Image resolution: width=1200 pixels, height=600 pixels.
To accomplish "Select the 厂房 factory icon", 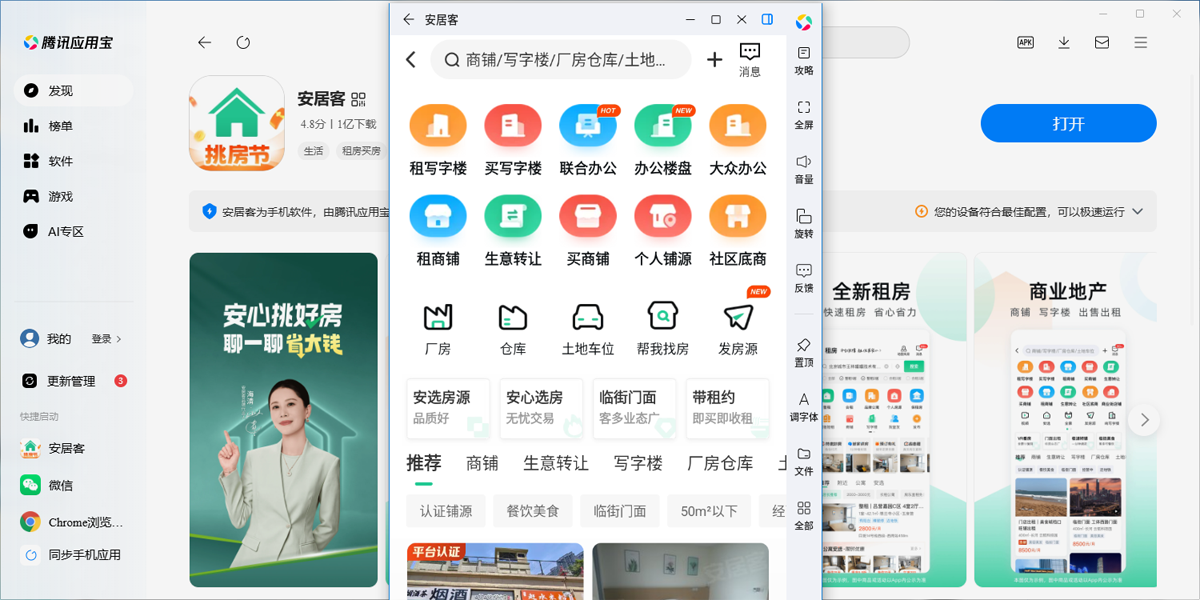I will click(438, 317).
